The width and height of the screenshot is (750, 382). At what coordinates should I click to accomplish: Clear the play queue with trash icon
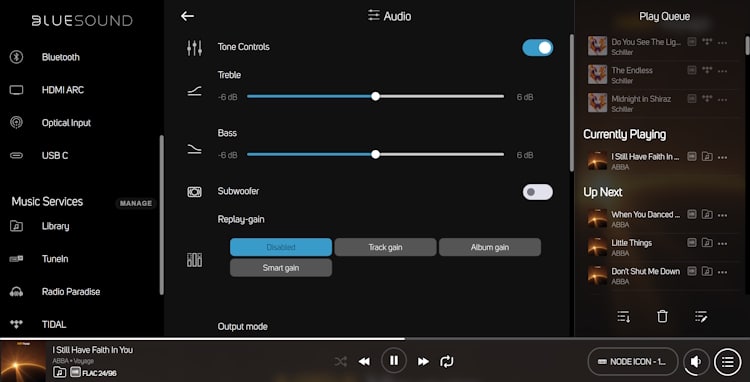[x=662, y=317]
